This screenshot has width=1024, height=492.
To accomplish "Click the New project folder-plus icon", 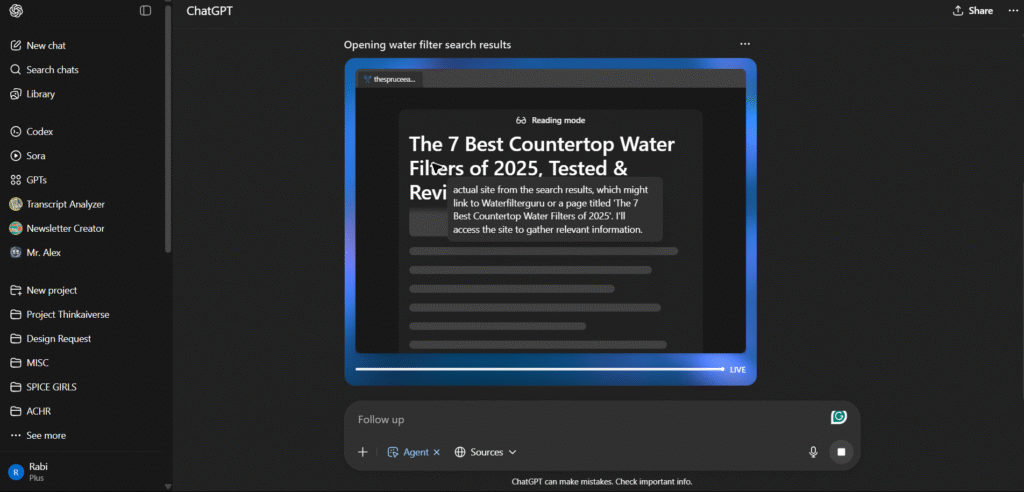I will tap(16, 291).
